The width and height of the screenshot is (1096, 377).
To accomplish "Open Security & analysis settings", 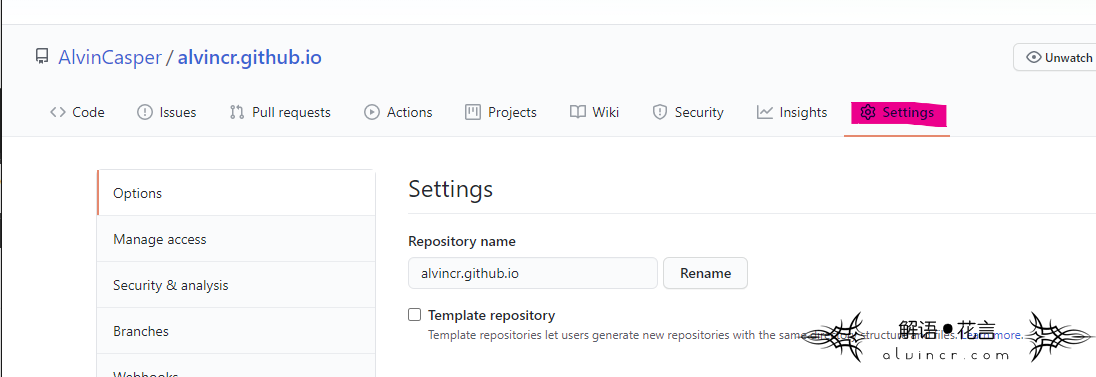I will [236, 285].
